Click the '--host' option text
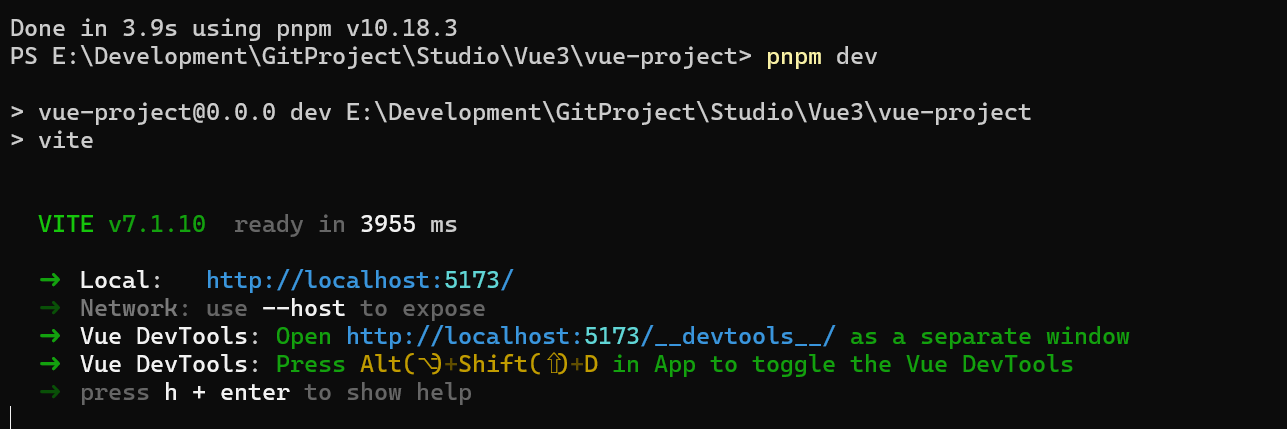The width and height of the screenshot is (1287, 429). [304, 308]
